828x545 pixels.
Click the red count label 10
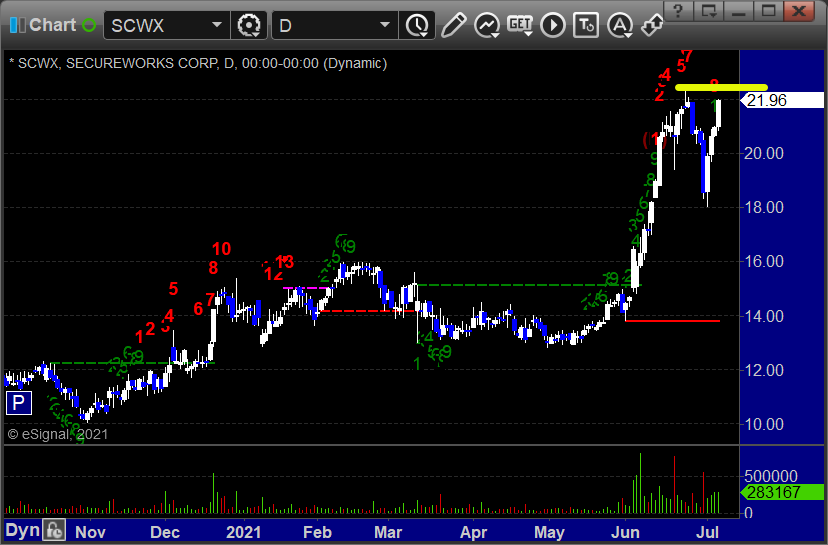(221, 248)
